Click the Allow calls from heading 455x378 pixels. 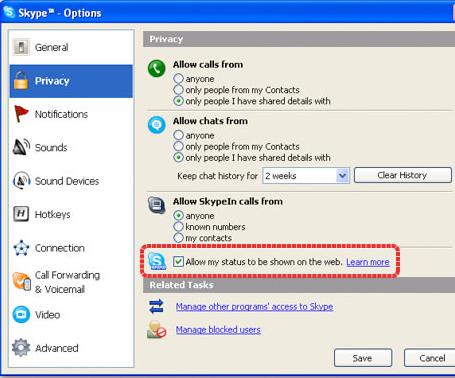(x=208, y=64)
